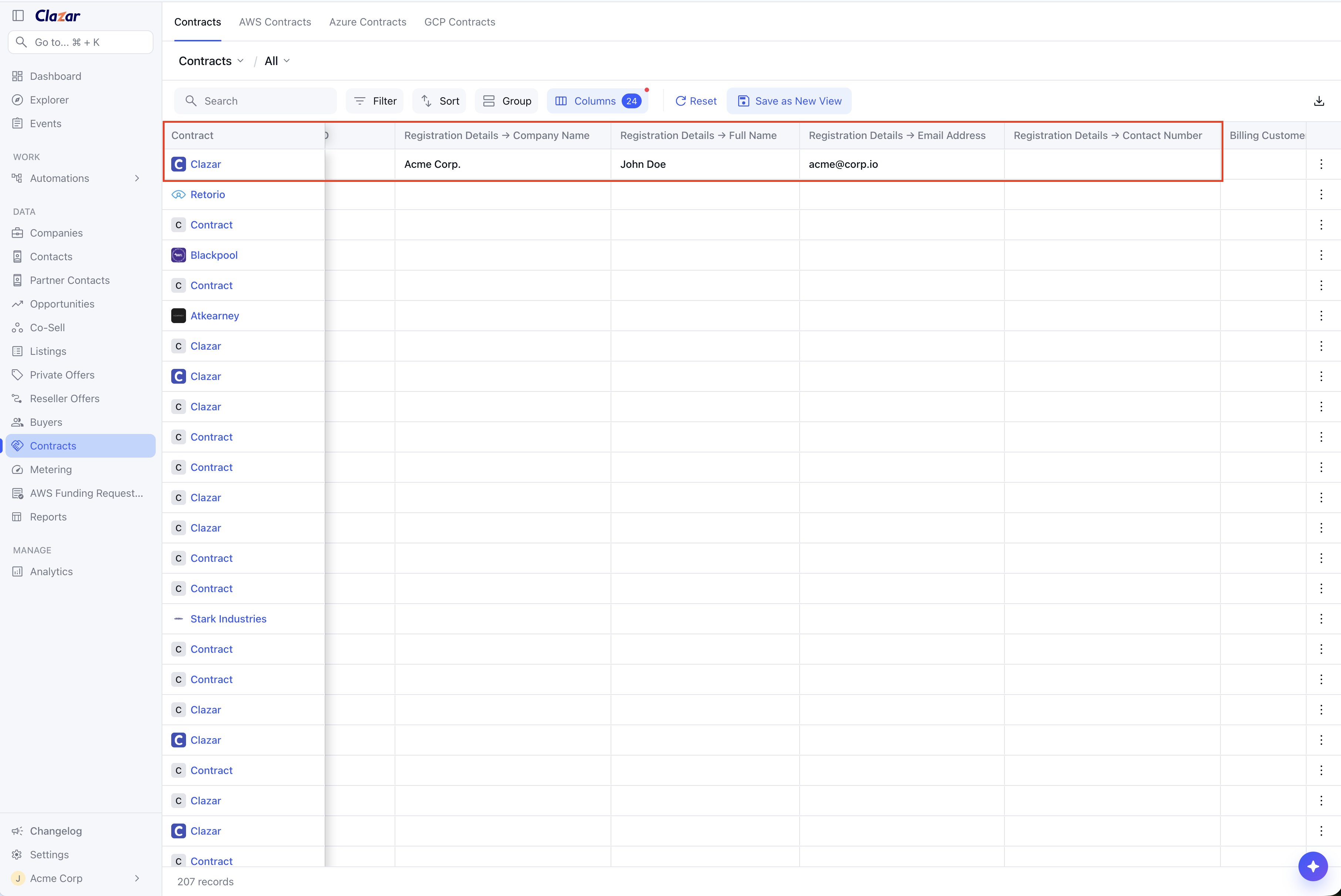Click the Analytics chart icon
The image size is (1341, 896).
(x=17, y=572)
